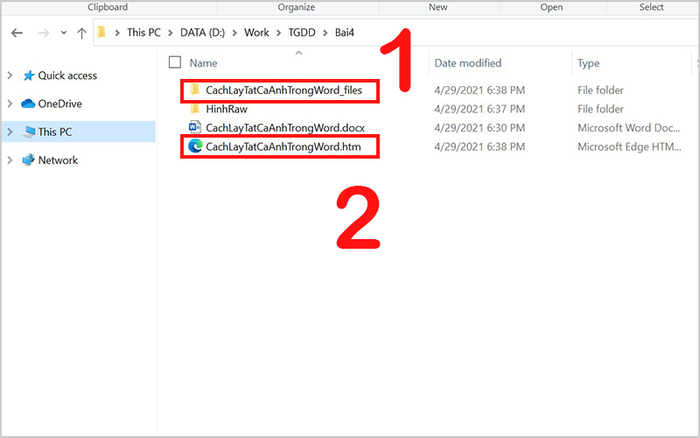Open the recent locations dropdown arrow

[64, 33]
